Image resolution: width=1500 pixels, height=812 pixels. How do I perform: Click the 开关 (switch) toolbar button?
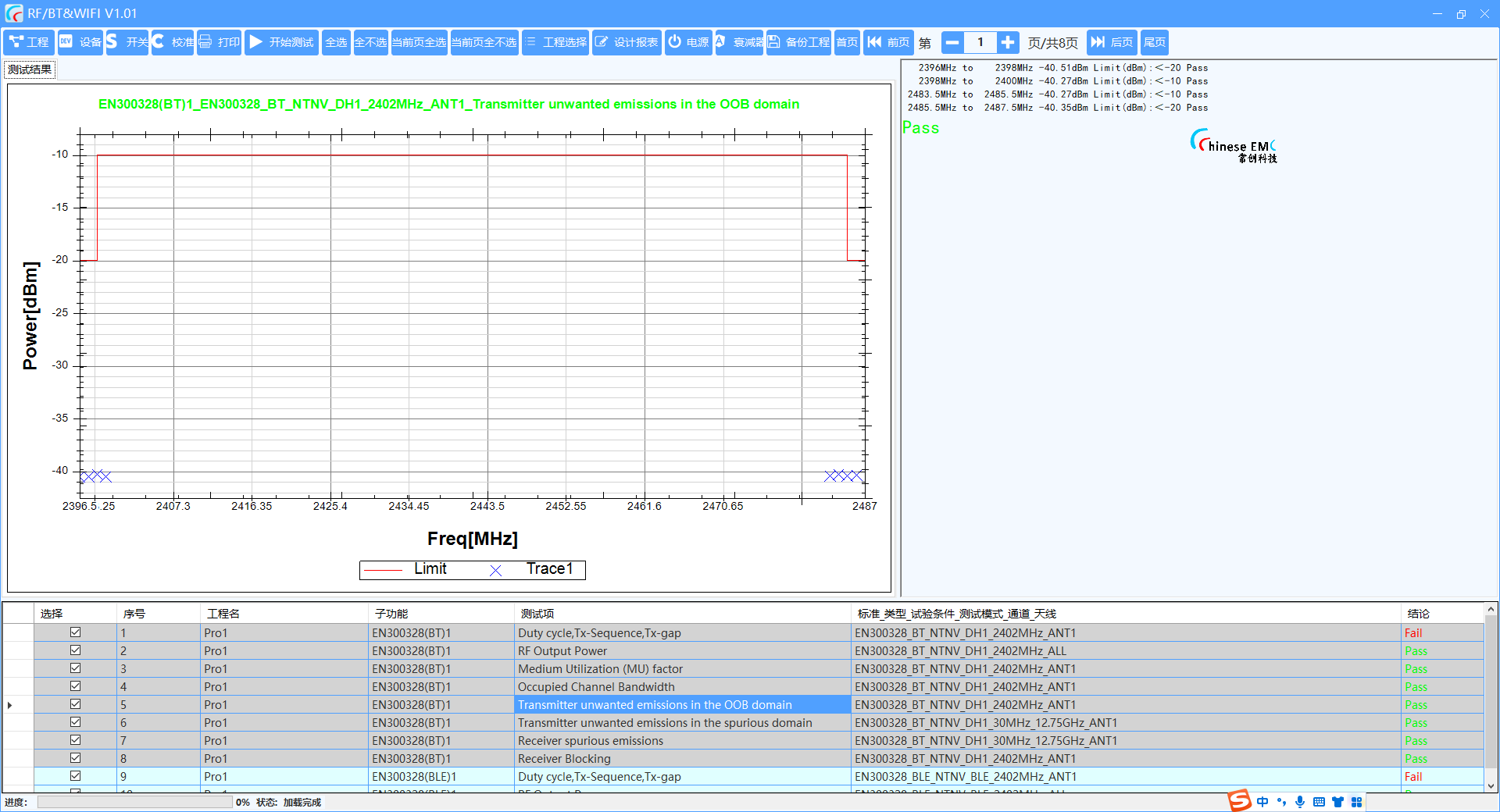pyautogui.click(x=127, y=42)
